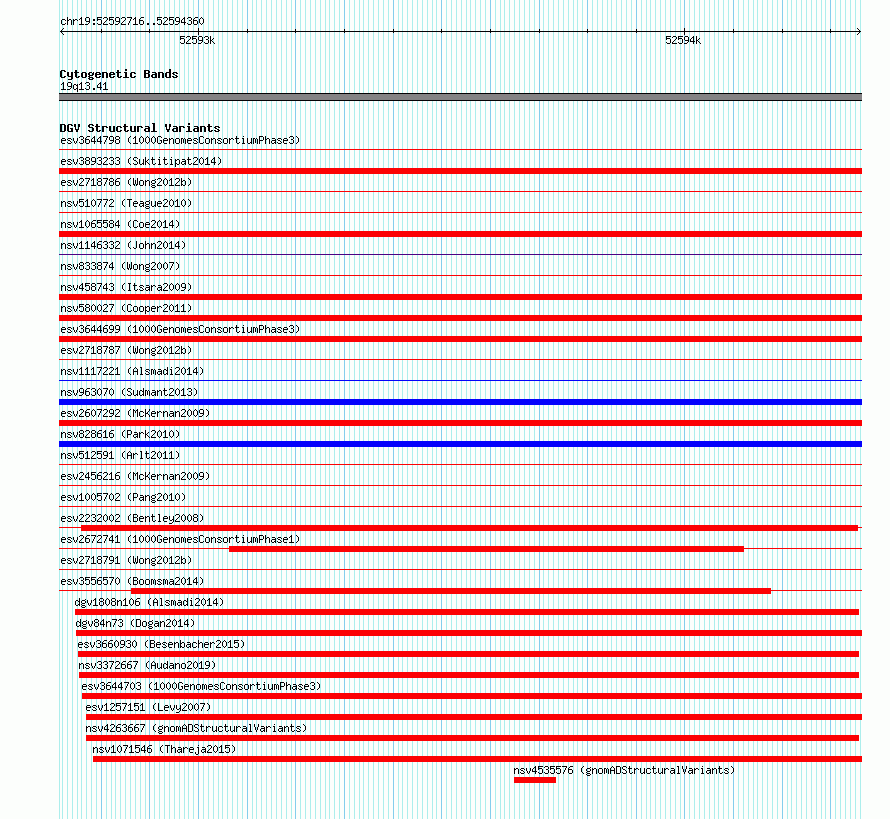The width and height of the screenshot is (890, 819).
Task: Select nsv1071546 (Thareja2015) variant
Action: click(164, 749)
